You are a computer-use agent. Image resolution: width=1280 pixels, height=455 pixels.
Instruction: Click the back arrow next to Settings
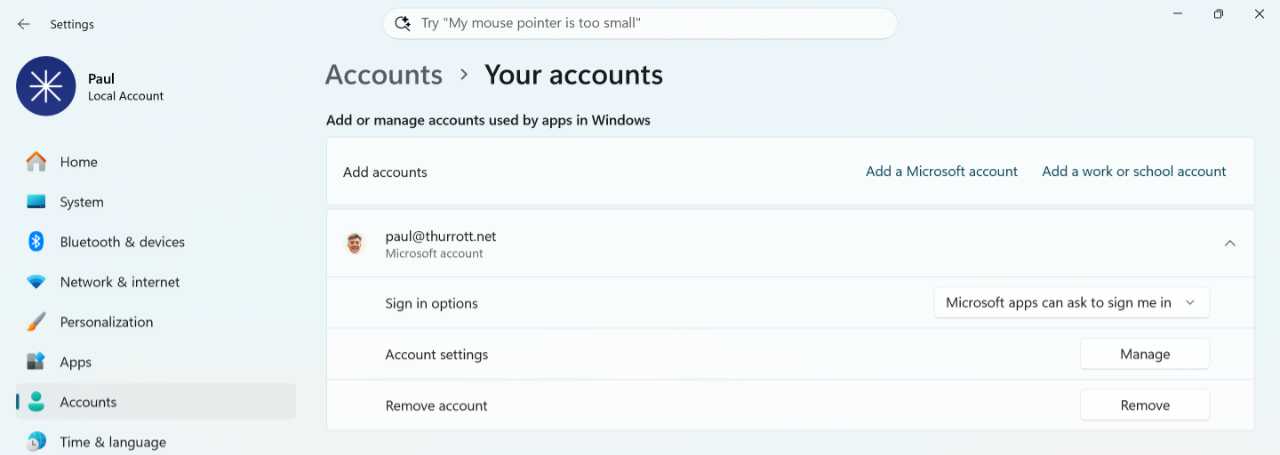23,24
